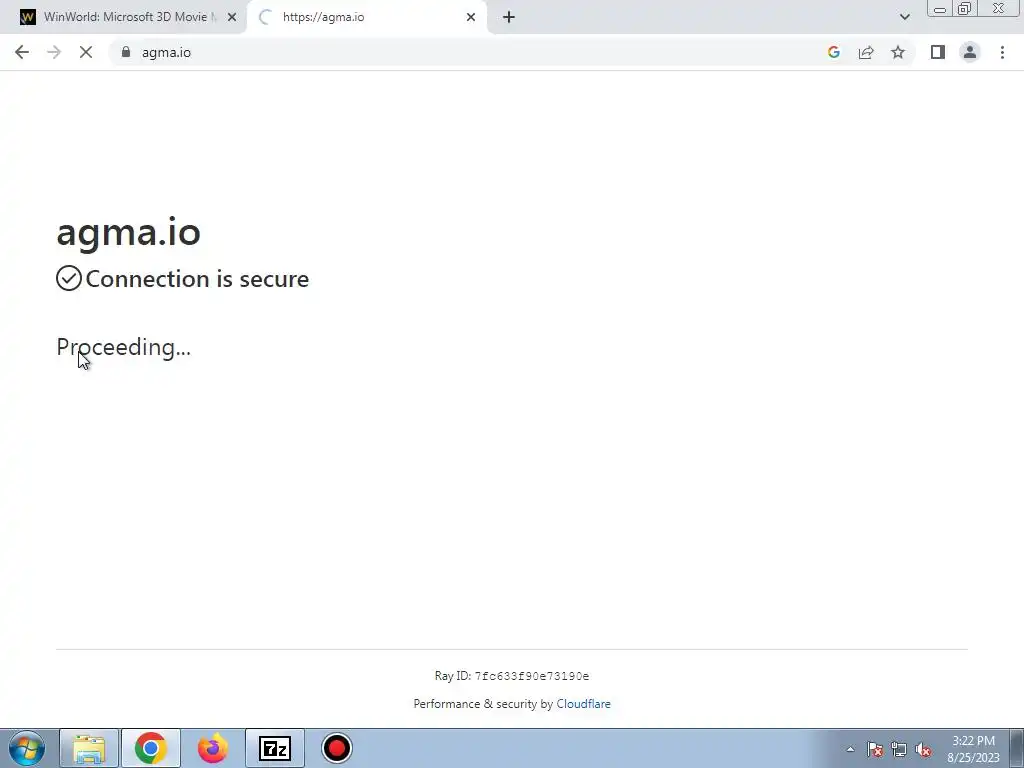Open a new tab with the plus button
The height and width of the screenshot is (768, 1024).
[x=509, y=17]
